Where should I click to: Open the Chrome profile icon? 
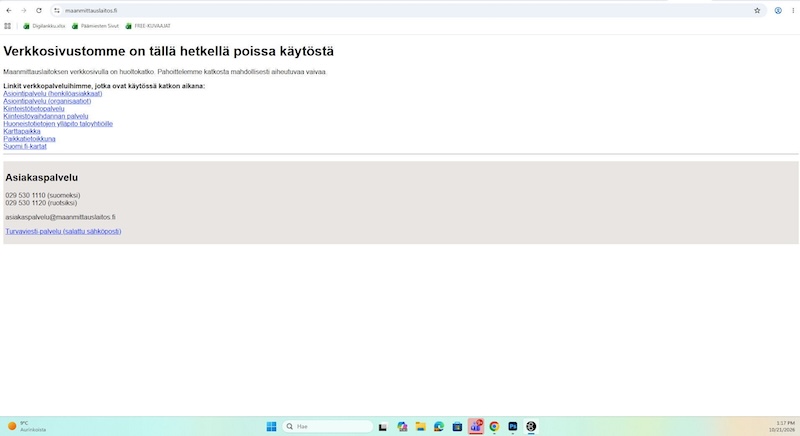pos(778,10)
